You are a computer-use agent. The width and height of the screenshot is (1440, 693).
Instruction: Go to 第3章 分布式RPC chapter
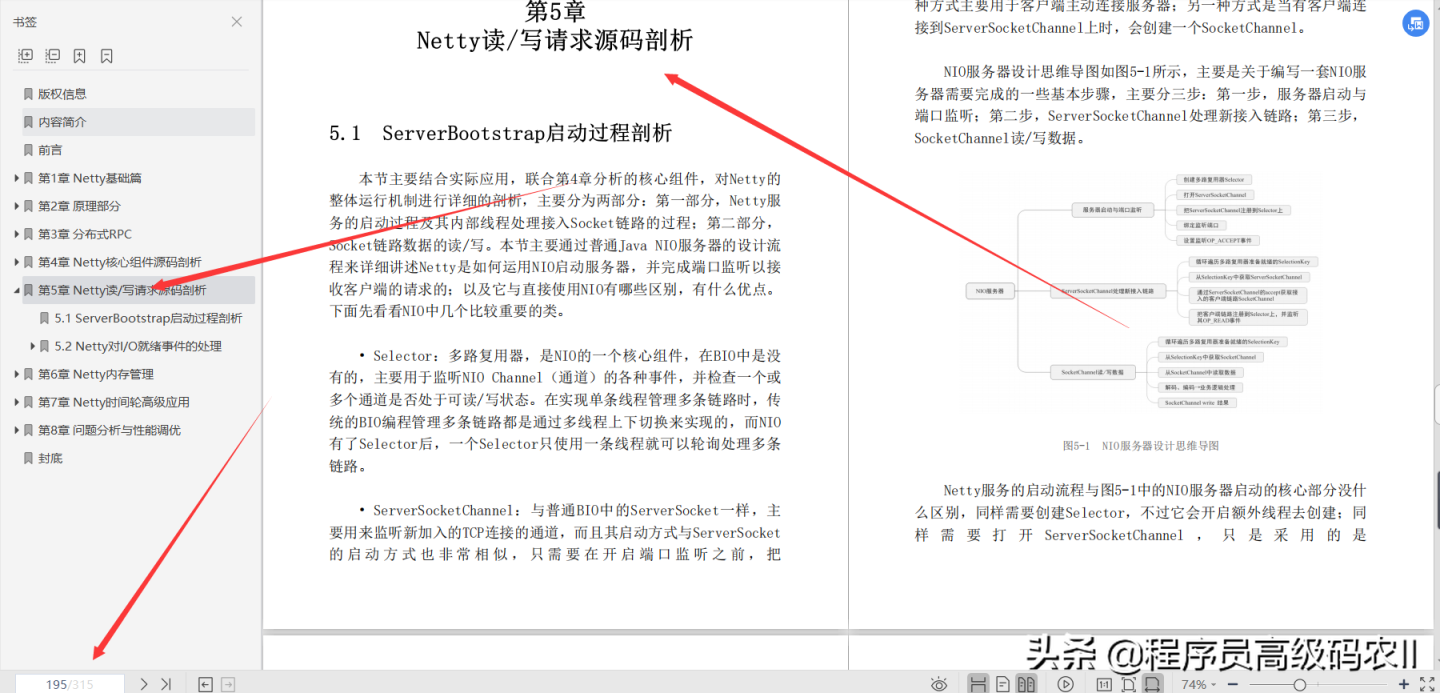pyautogui.click(x=85, y=234)
